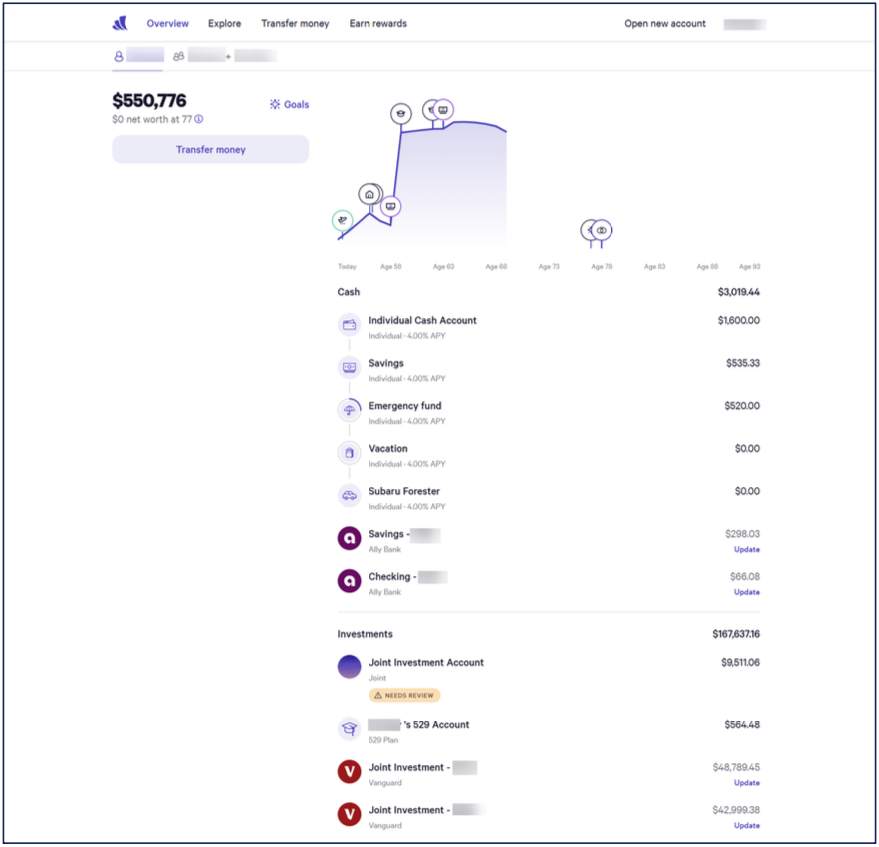This screenshot has height=847, width=879.
Task: Open the Vacation category row
Action: 548,455
